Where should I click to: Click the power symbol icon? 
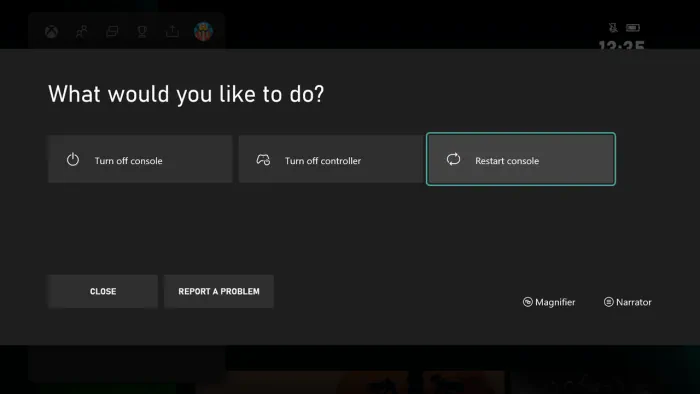tap(73, 160)
